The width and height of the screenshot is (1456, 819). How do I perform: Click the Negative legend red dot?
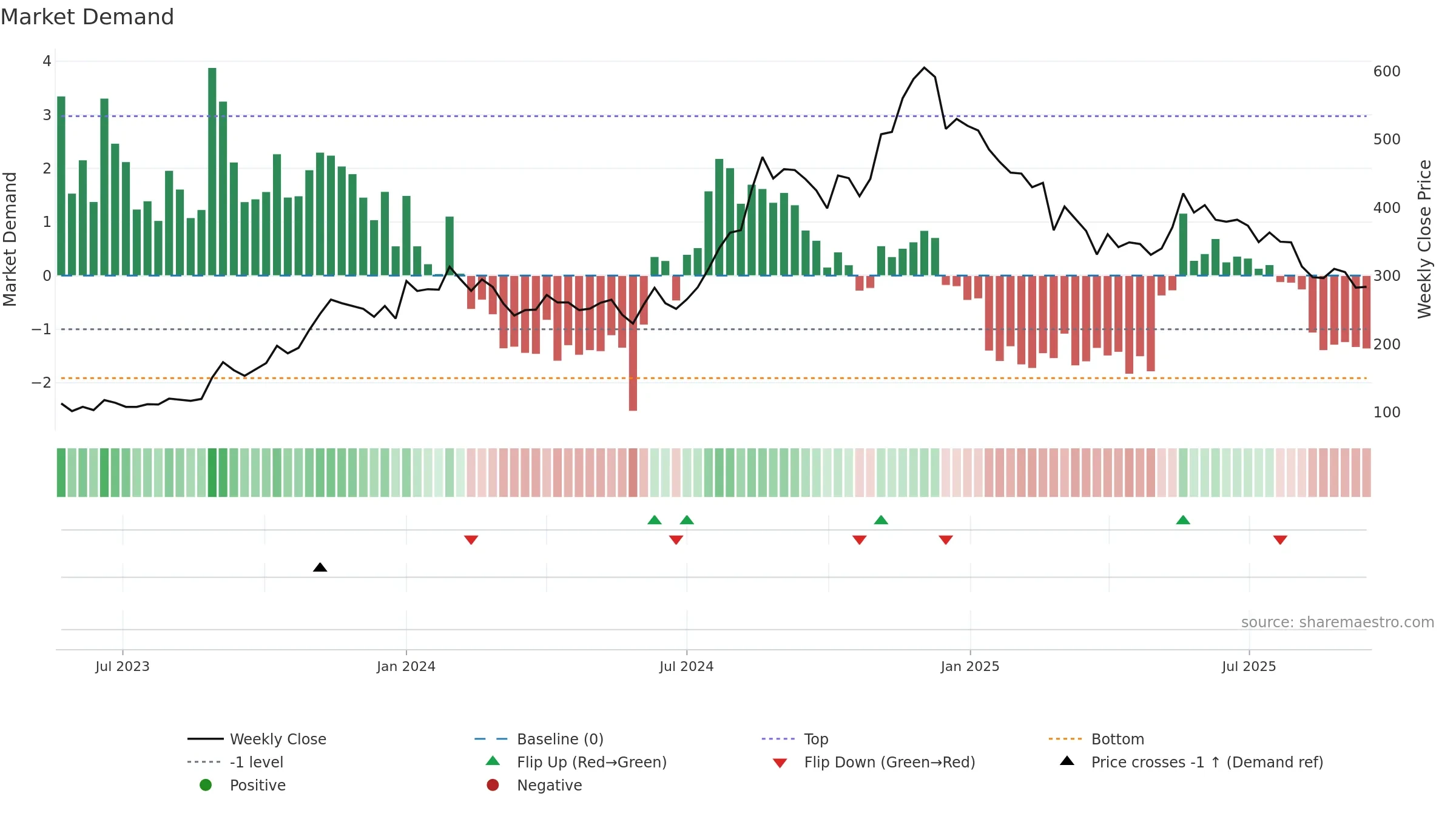(493, 785)
